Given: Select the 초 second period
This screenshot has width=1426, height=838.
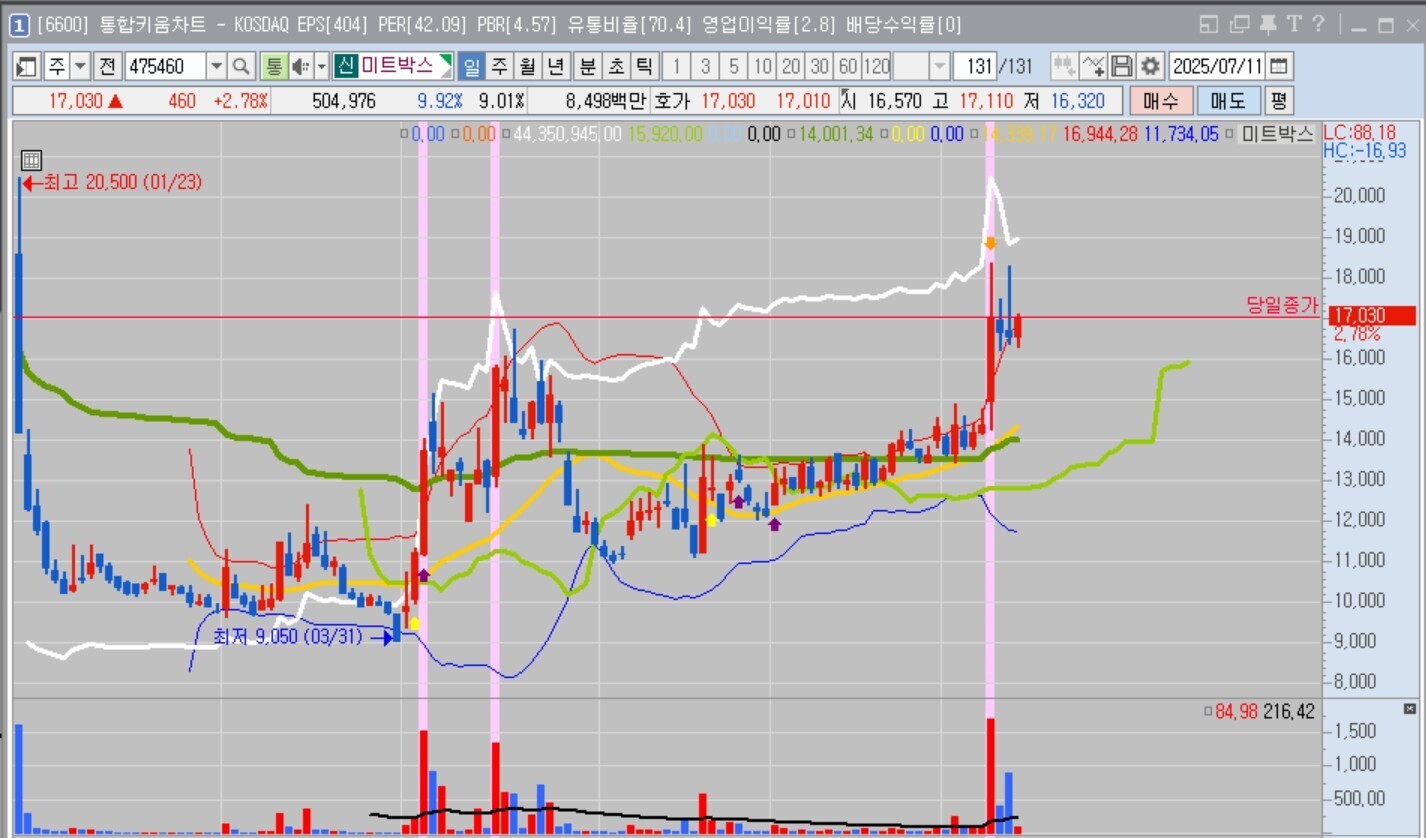Looking at the screenshot, I should [617, 67].
